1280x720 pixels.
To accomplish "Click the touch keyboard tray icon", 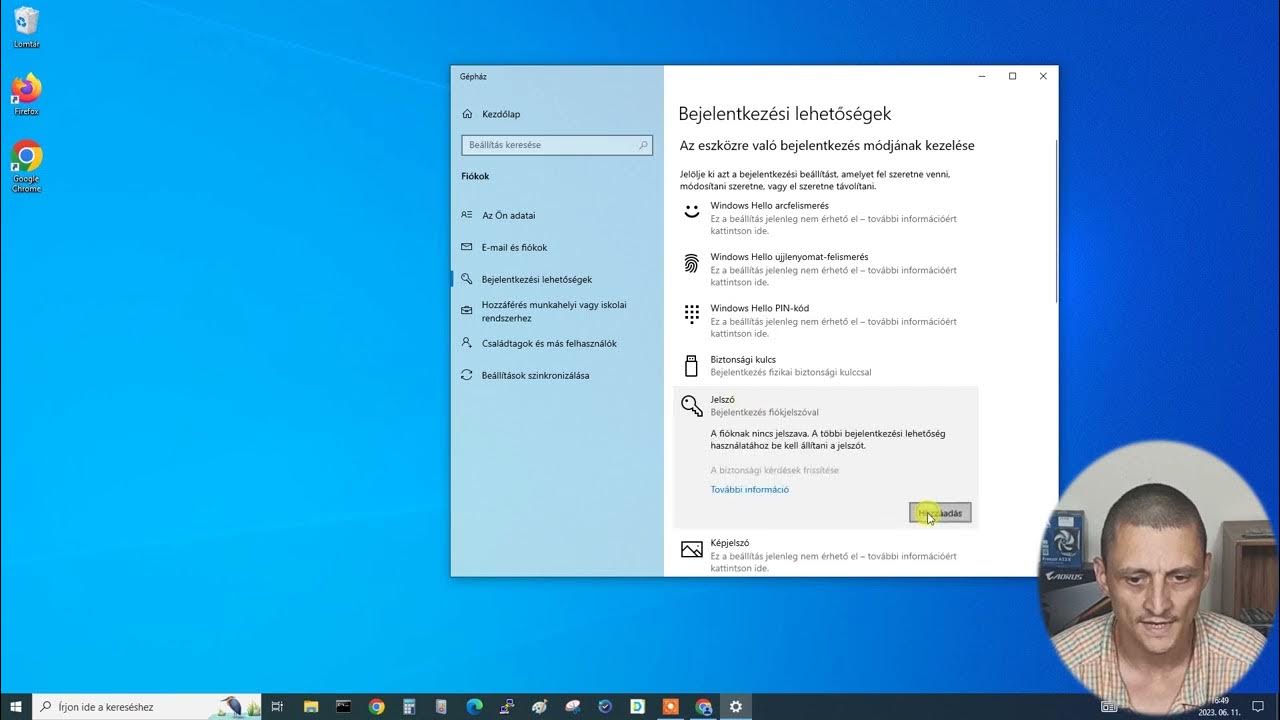I will pos(1109,706).
